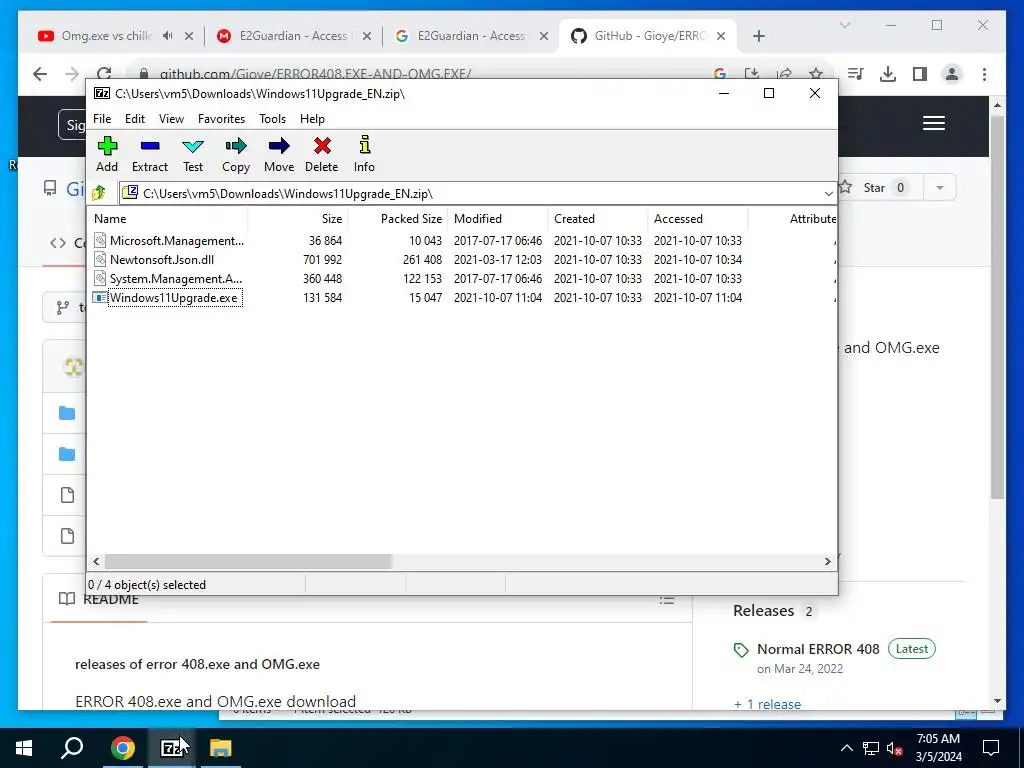
Task: Select the Copy toolbar icon
Action: pyautogui.click(x=236, y=155)
